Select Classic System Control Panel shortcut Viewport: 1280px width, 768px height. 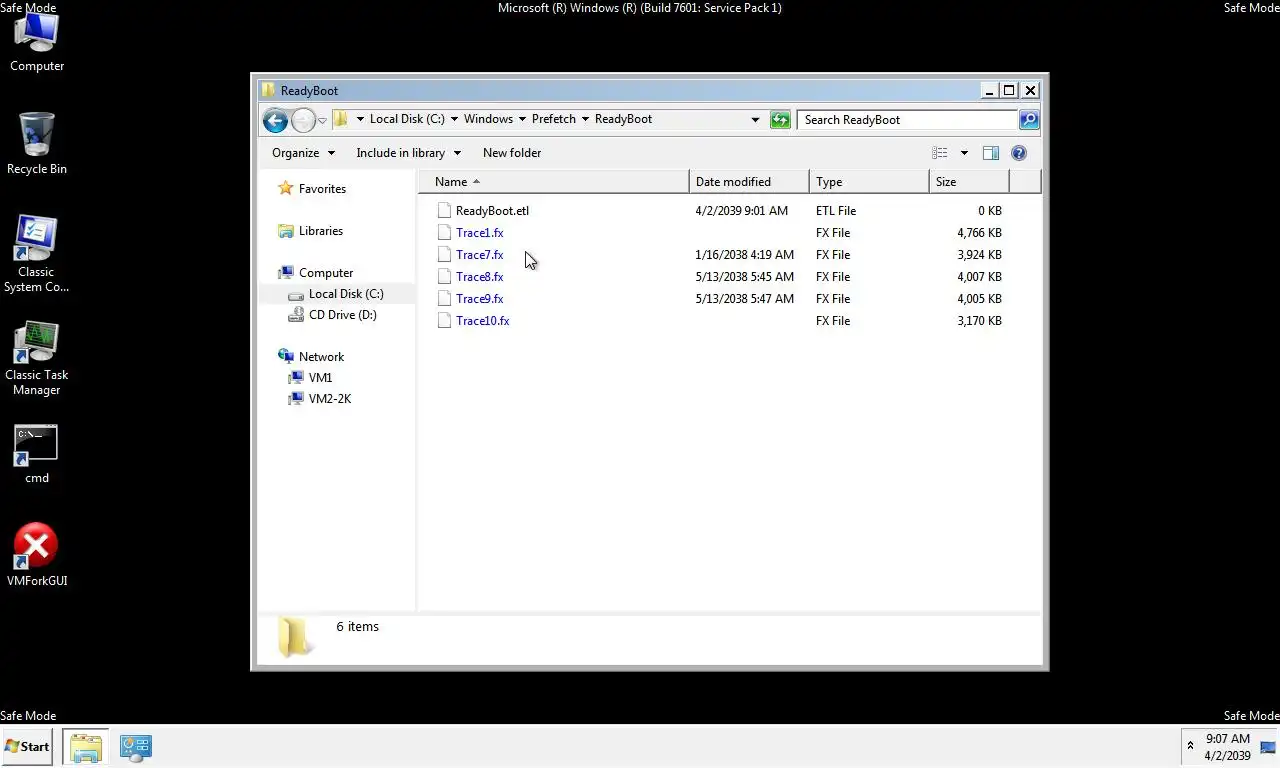pyautogui.click(x=36, y=254)
